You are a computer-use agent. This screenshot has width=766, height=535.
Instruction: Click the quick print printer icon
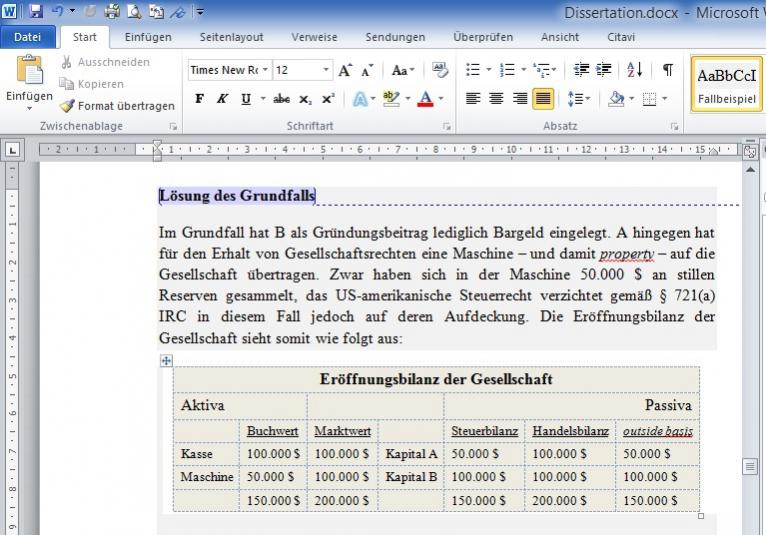[x=112, y=11]
